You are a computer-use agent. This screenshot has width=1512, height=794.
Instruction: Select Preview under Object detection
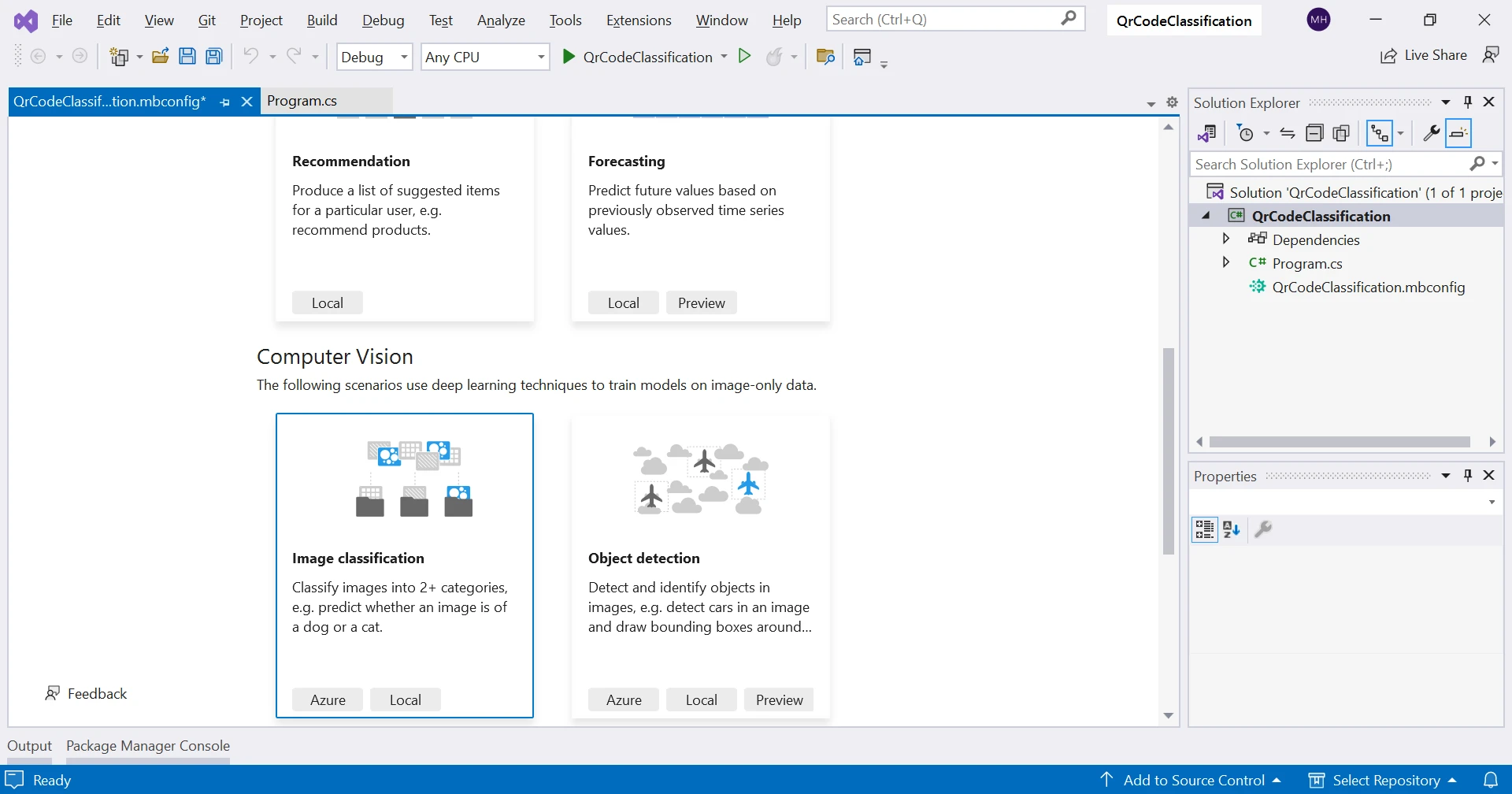[779, 699]
